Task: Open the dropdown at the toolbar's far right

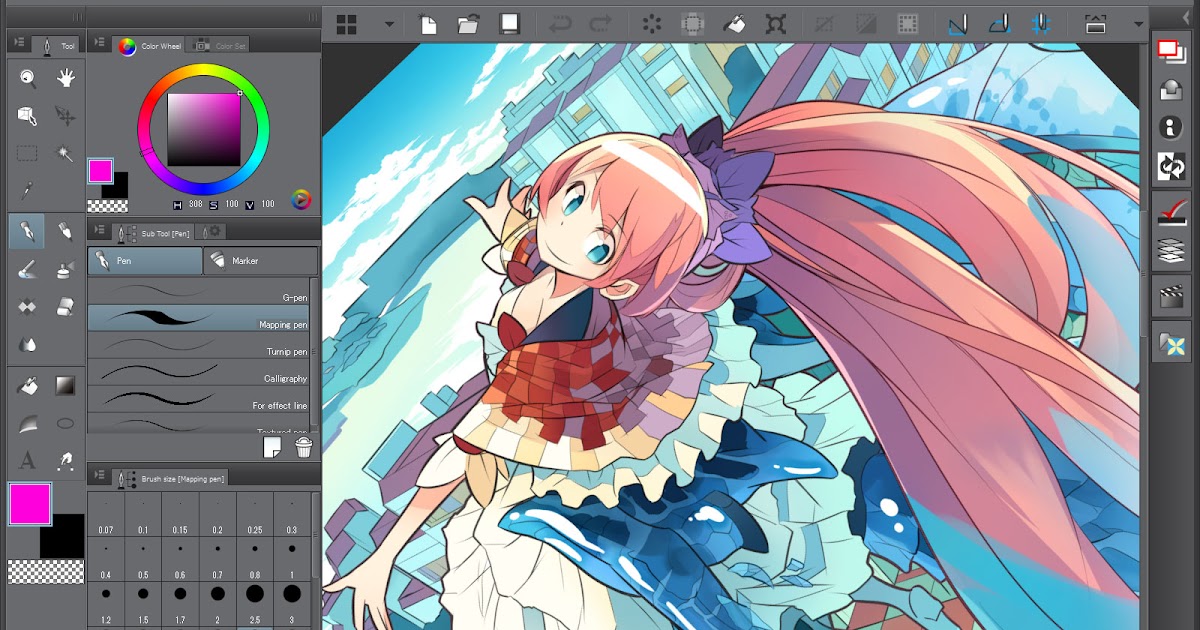Action: coord(1137,23)
